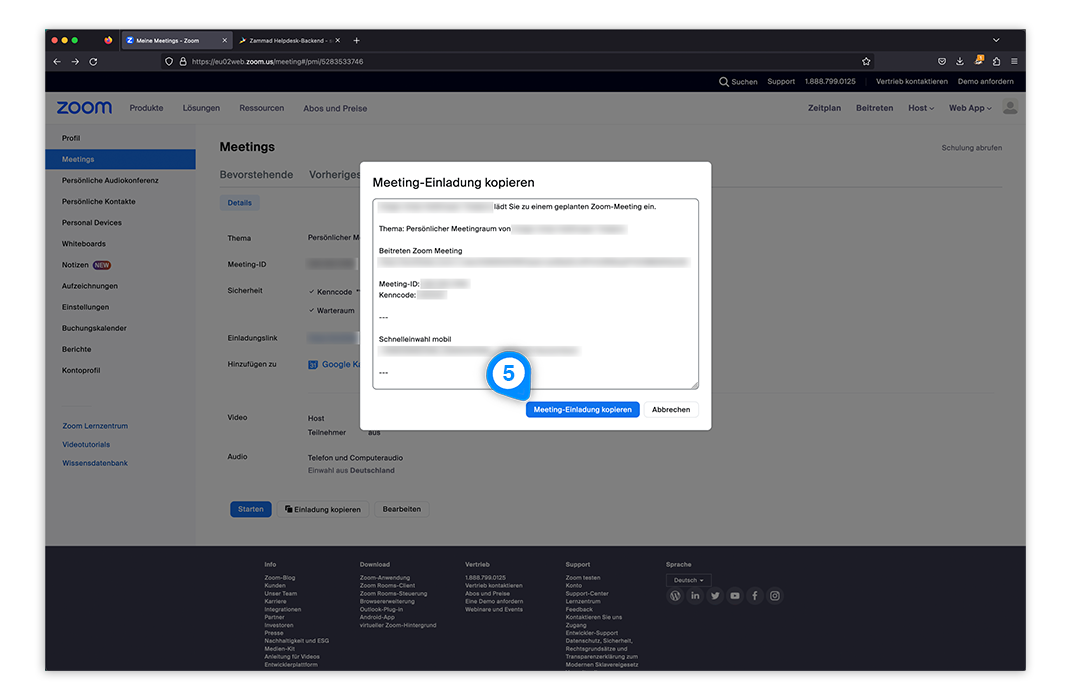The image size is (1070, 697).
Task: Open the user profile avatar
Action: point(1010,108)
